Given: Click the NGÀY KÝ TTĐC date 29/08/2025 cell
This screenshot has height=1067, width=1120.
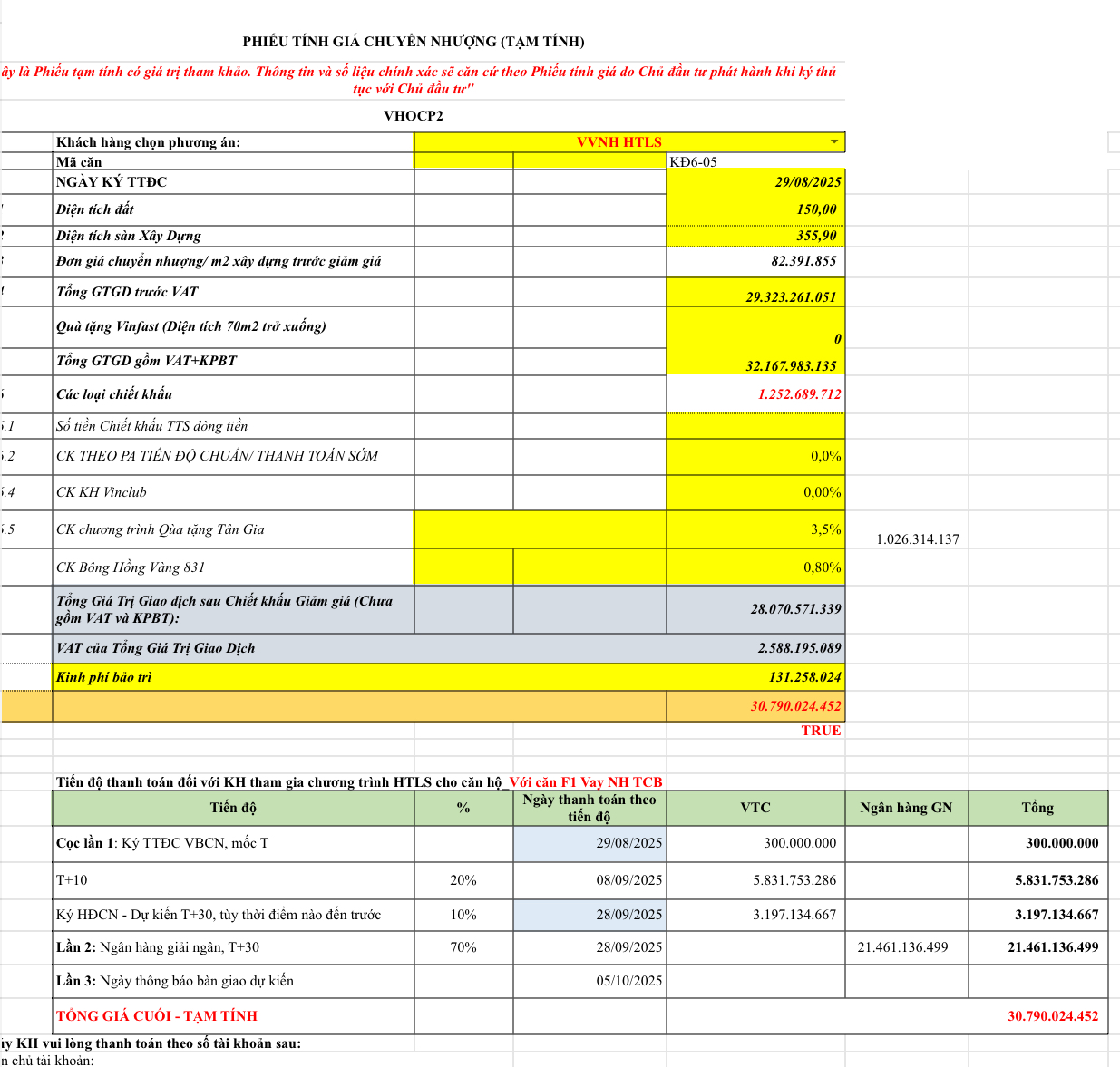Looking at the screenshot, I should pos(755,182).
